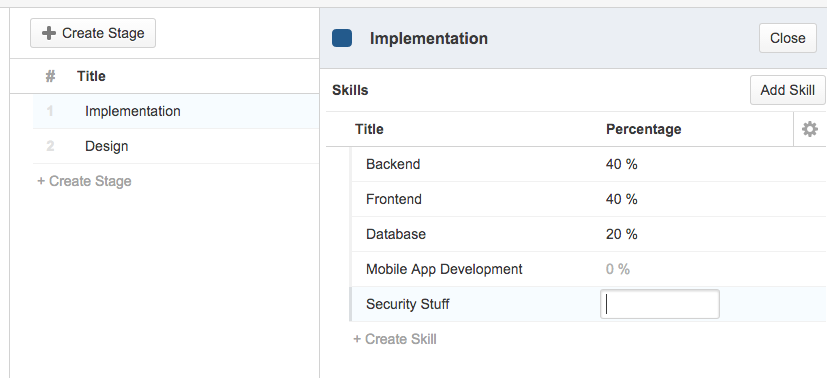Image resolution: width=827 pixels, height=378 pixels.
Task: Click the gear settings icon in Skills table
Action: [x=810, y=129]
